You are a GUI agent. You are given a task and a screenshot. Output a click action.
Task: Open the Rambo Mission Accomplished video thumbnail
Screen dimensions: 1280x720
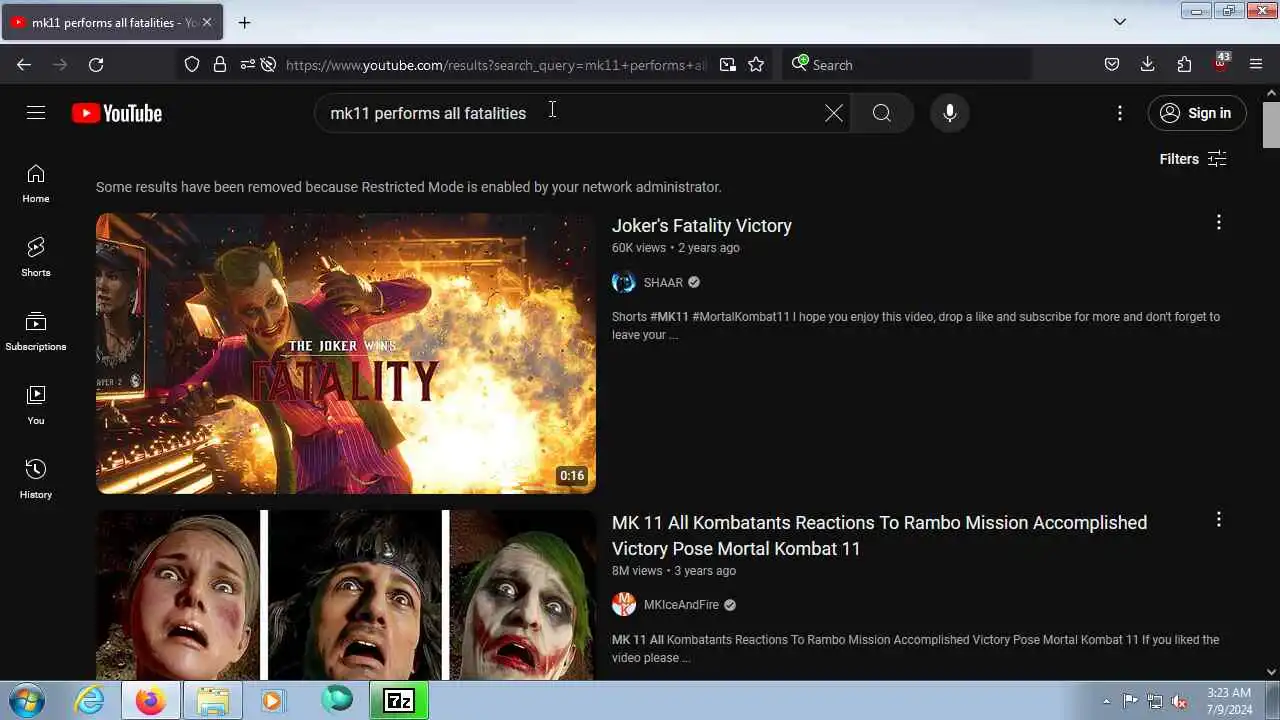click(346, 595)
